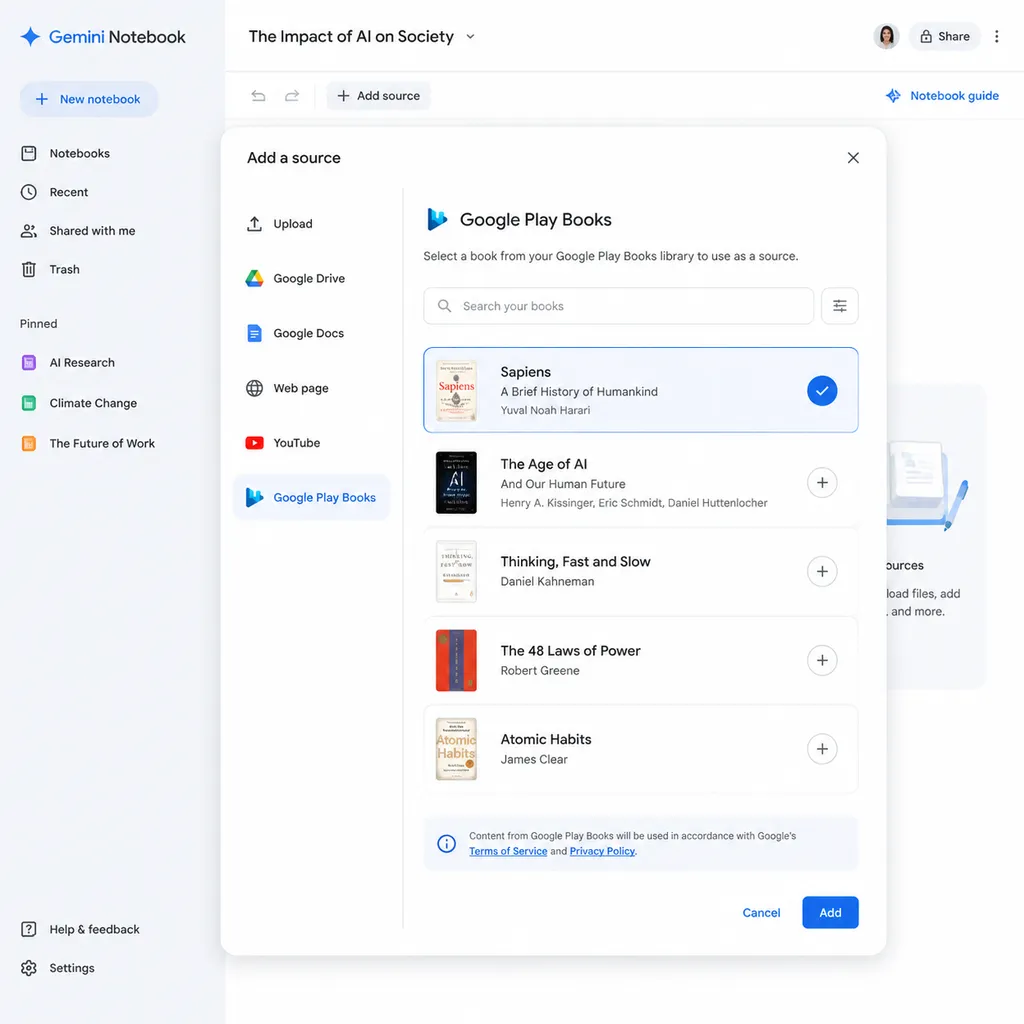This screenshot has height=1024, width=1024.
Task: Select the Google Docs source tab
Action: (x=312, y=333)
